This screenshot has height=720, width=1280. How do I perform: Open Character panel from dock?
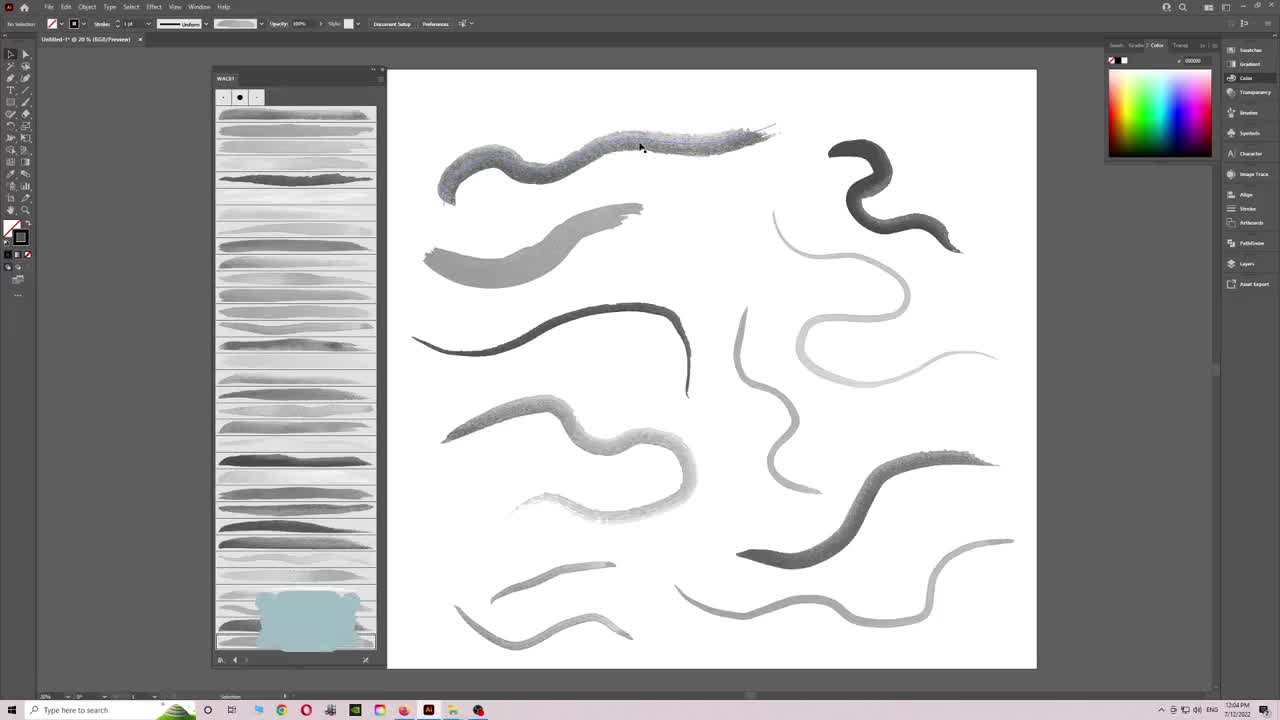click(1244, 154)
